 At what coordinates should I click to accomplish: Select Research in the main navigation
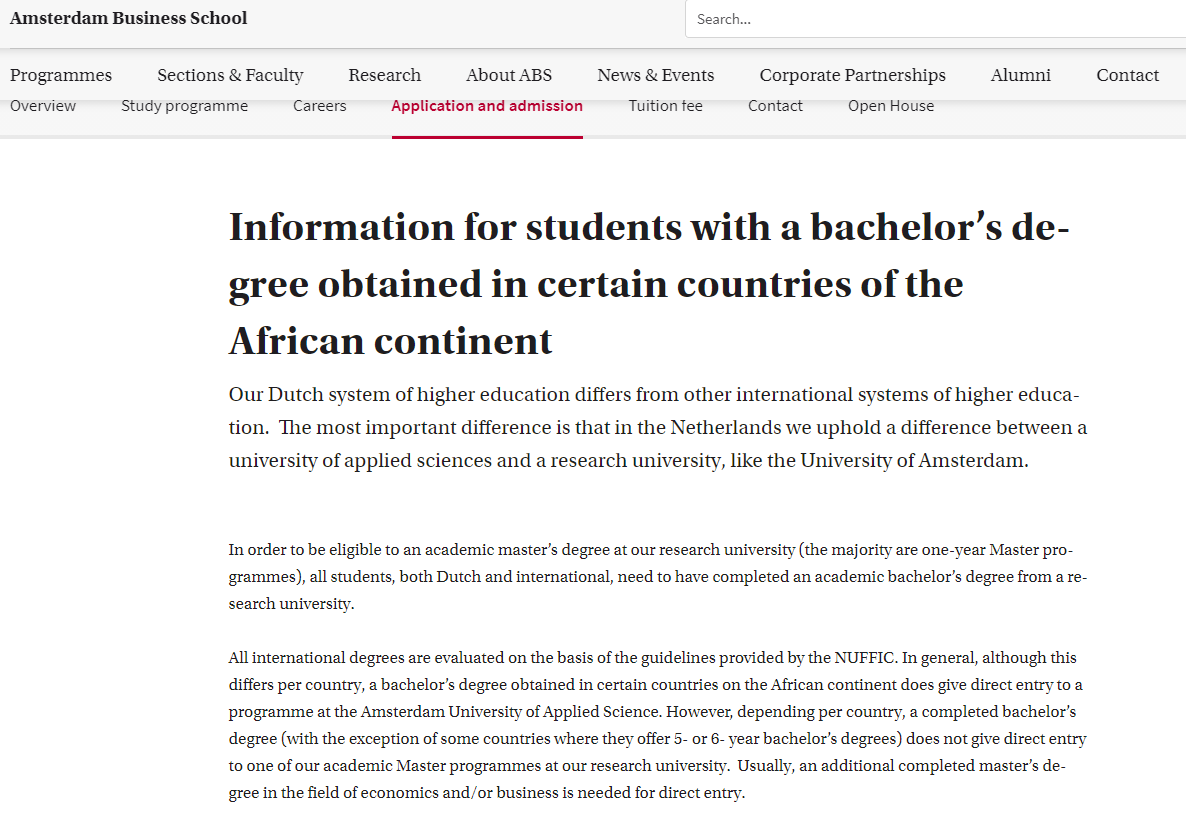click(384, 75)
